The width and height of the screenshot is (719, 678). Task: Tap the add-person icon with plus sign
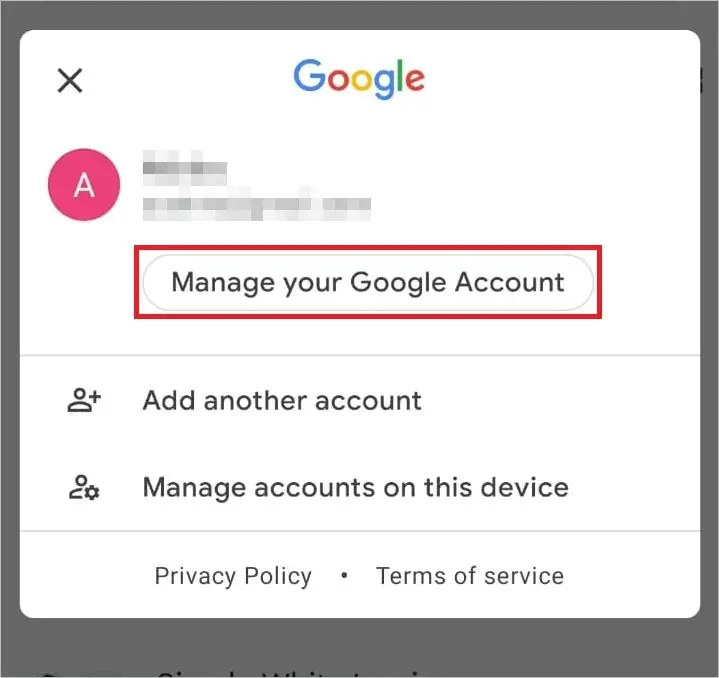click(x=84, y=400)
